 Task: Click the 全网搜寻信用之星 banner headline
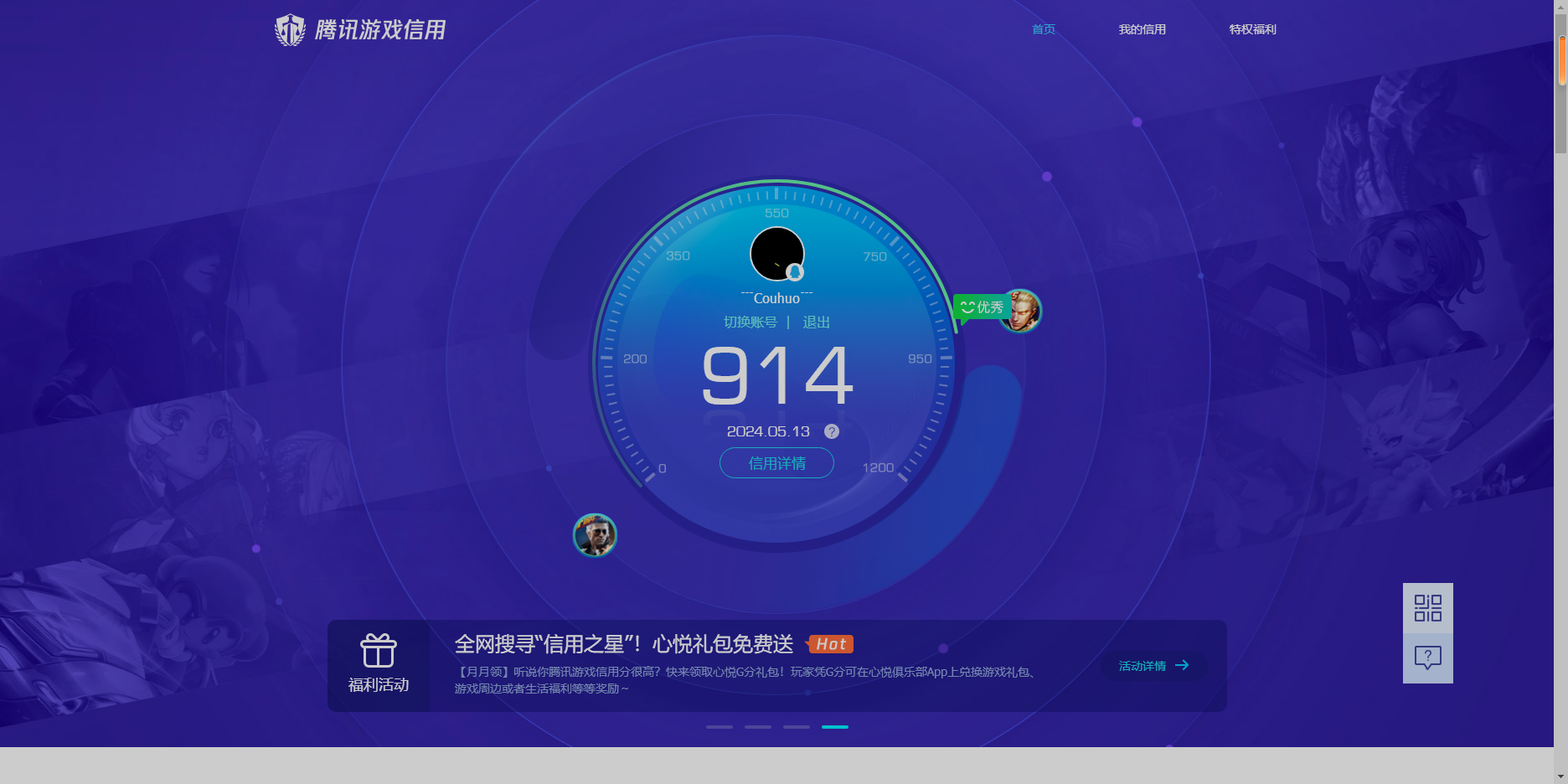[x=624, y=644]
